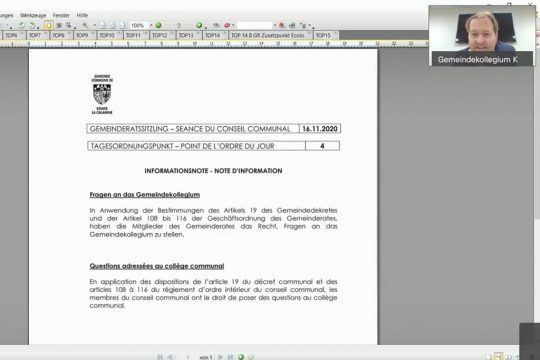The width and height of the screenshot is (540, 360).
Task: Select the text selection tool icon
Action: [x=69, y=25]
